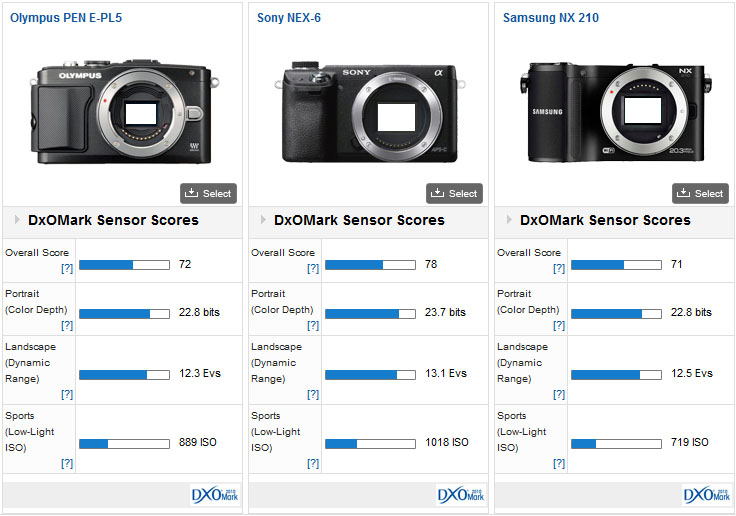Click the Sony NEX-6 Overall Score bar
This screenshot has width=736, height=516.
pos(369,265)
